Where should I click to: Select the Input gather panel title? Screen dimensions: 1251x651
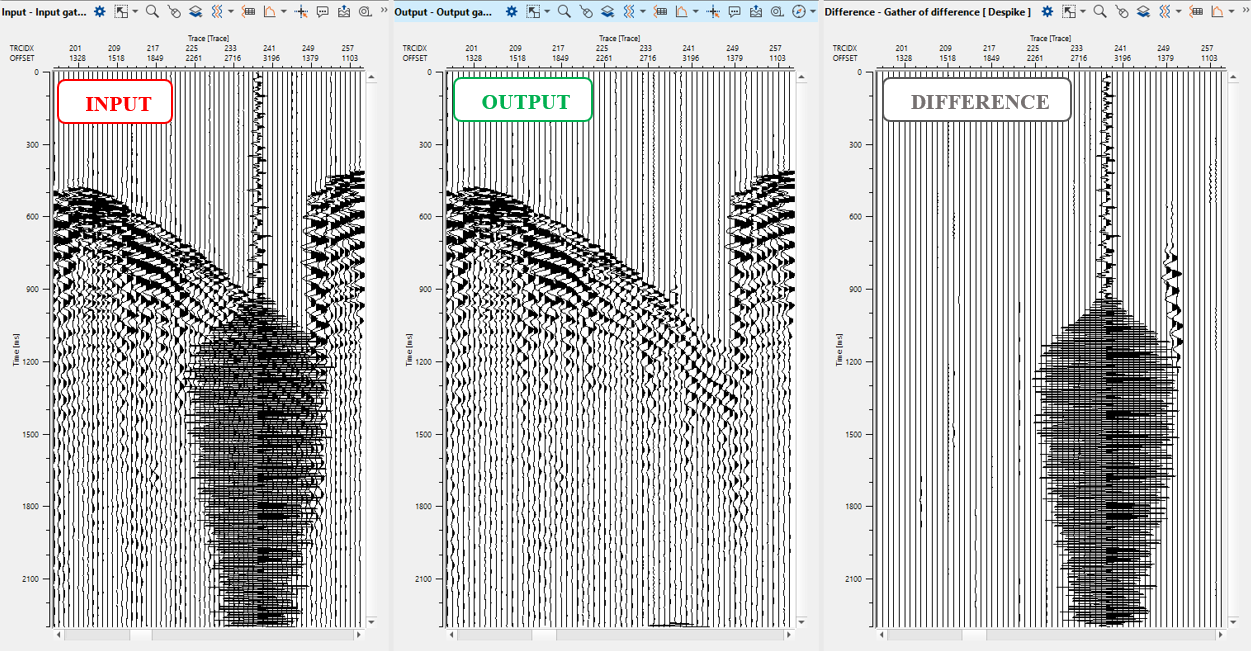(45, 12)
